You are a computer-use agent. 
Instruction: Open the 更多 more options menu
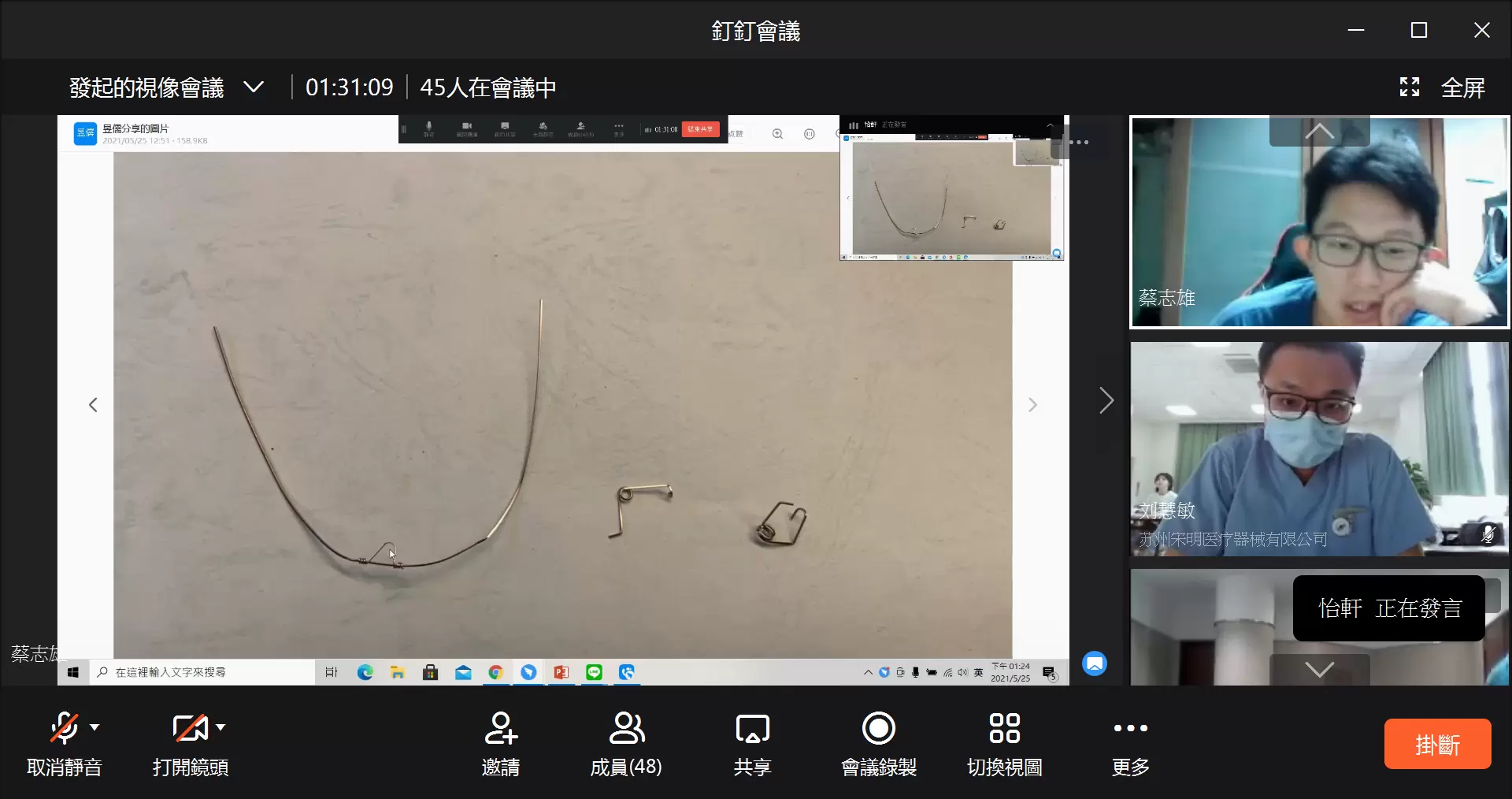coord(1130,728)
